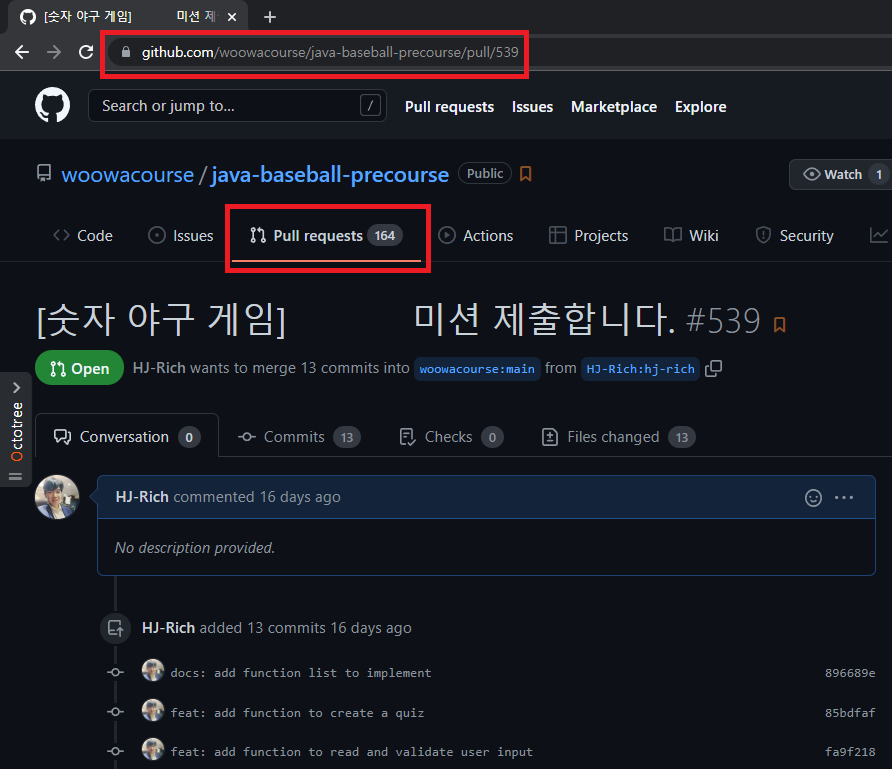The width and height of the screenshot is (892, 769).
Task: Click the HJ-Rich:hj-rich head branch label
Action: tap(640, 369)
